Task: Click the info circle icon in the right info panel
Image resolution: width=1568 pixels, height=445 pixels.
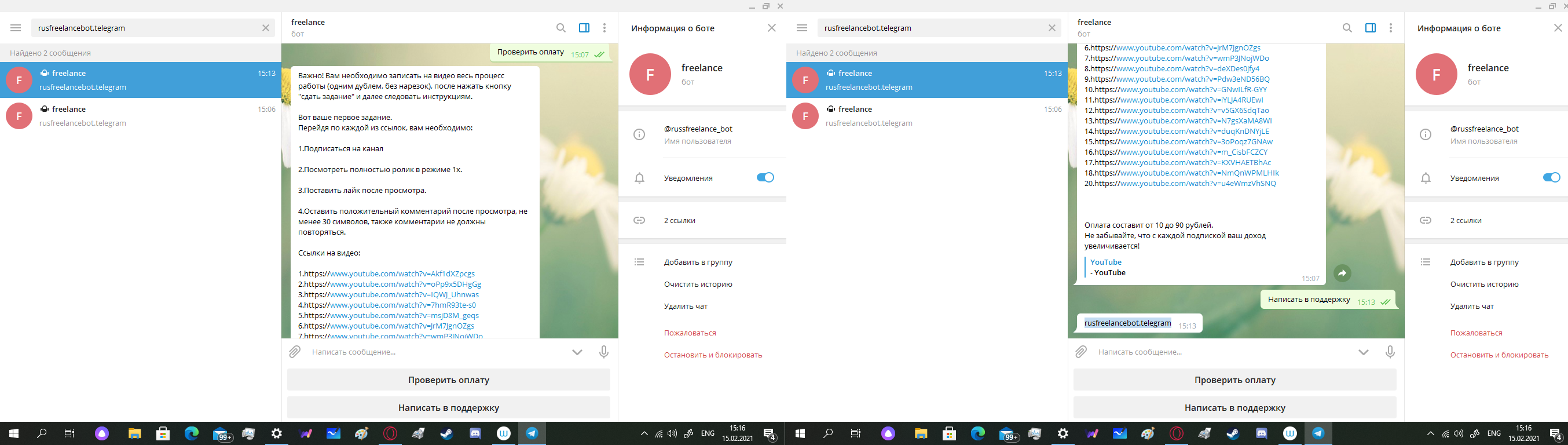Action: click(x=1426, y=134)
